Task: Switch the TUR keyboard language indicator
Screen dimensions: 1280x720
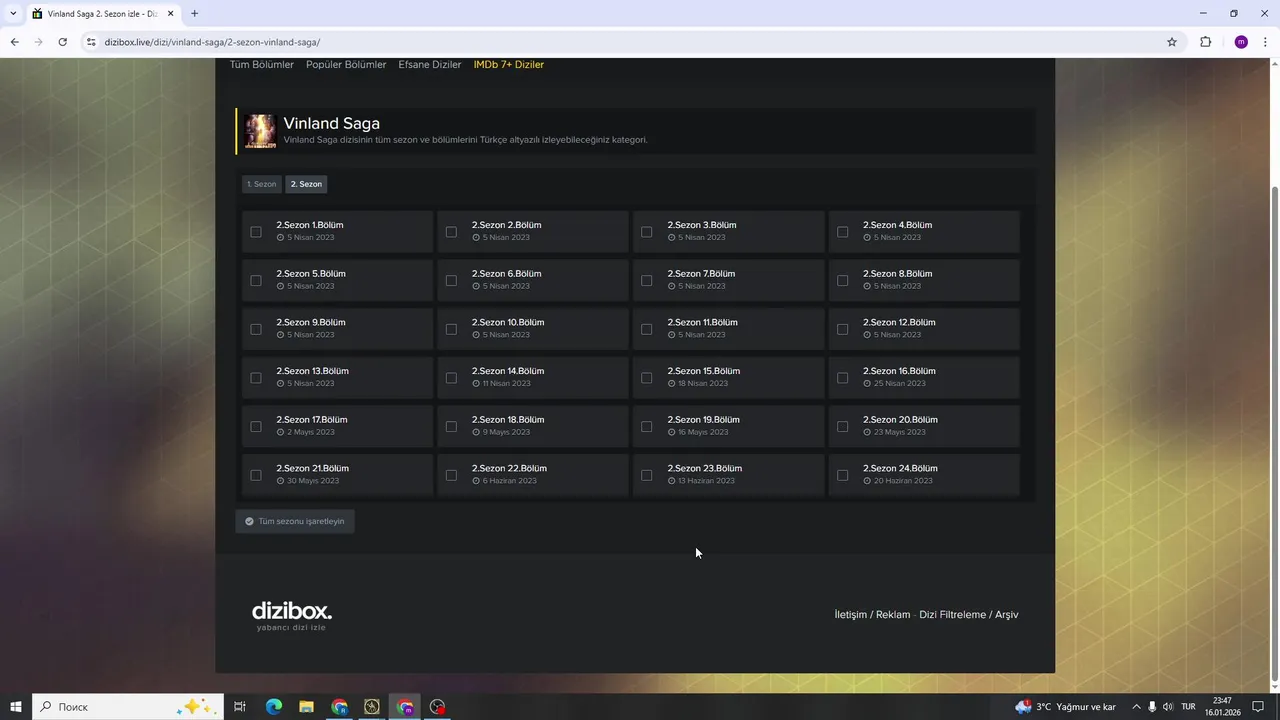Action: coord(1188,707)
